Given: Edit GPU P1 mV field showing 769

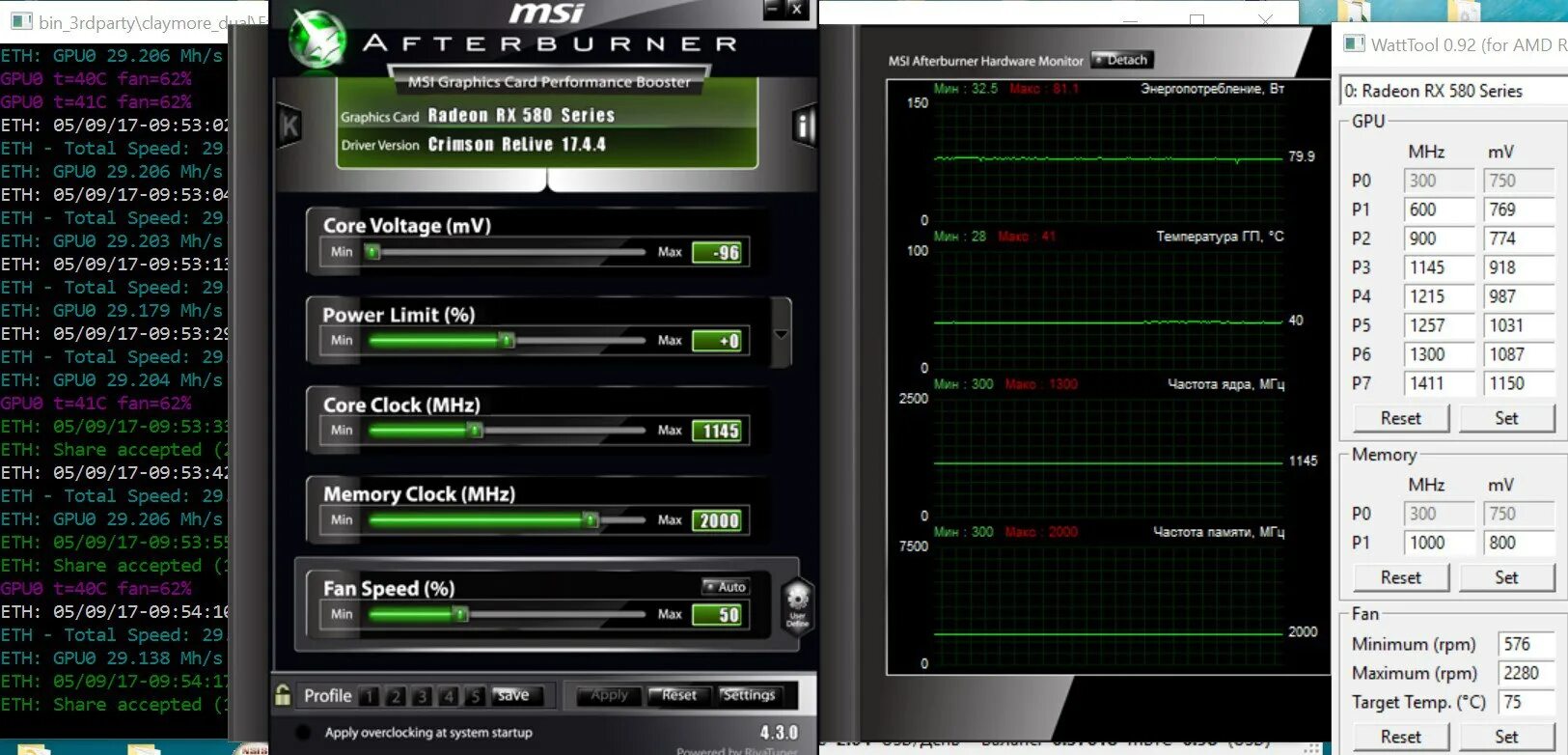Looking at the screenshot, I should 1519,210.
